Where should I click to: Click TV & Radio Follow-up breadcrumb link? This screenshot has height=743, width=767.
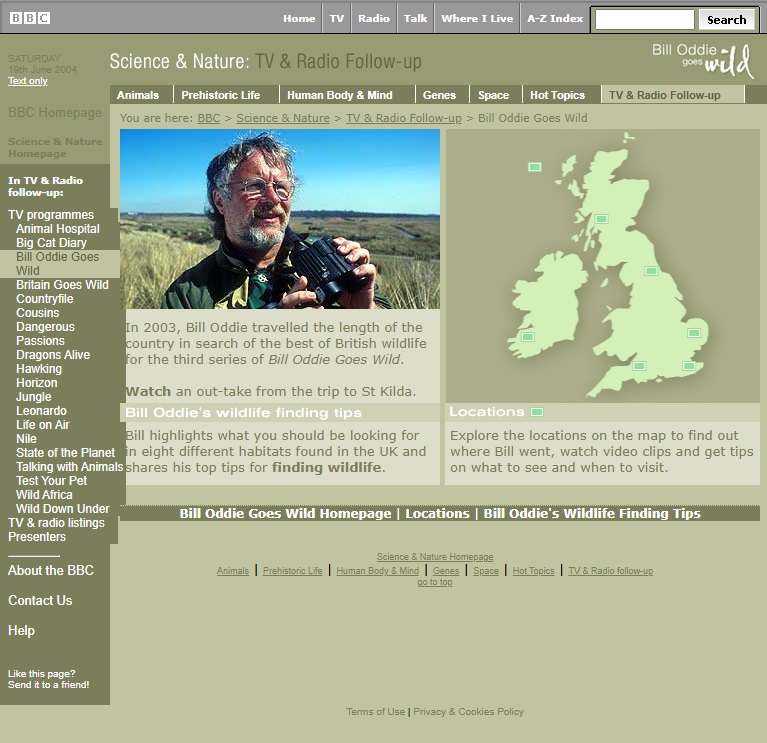(x=404, y=118)
